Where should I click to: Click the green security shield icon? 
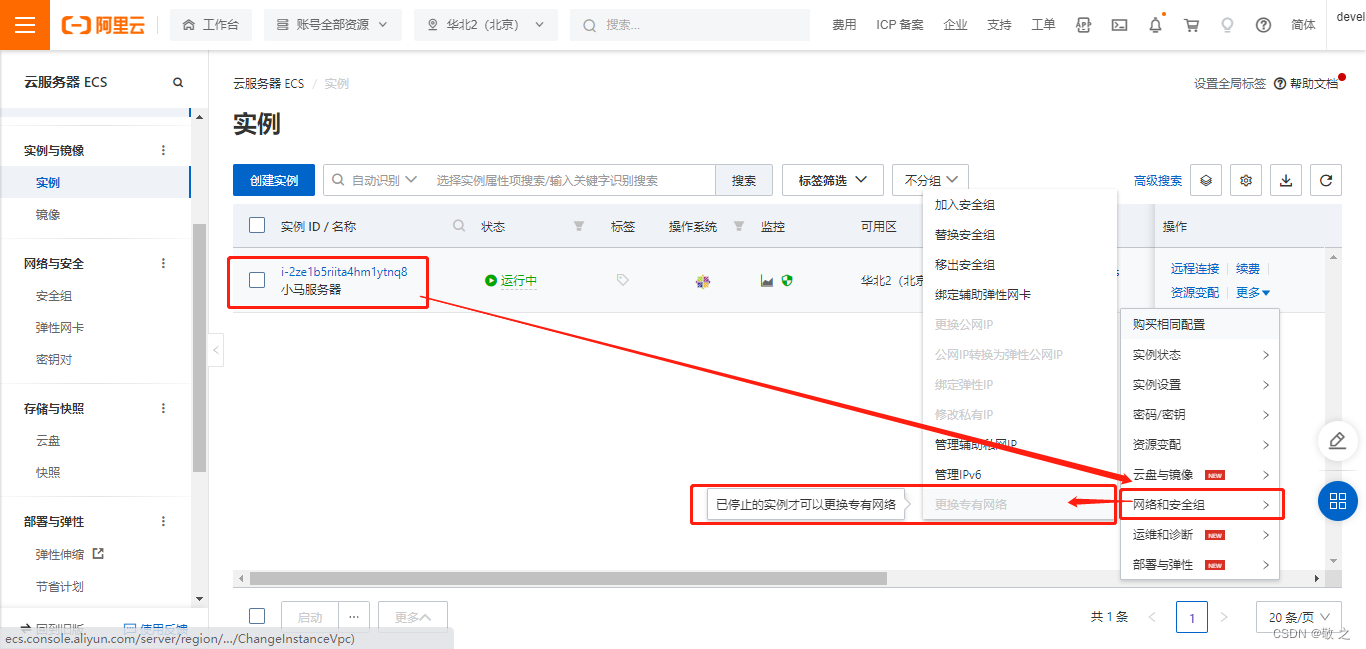[787, 281]
